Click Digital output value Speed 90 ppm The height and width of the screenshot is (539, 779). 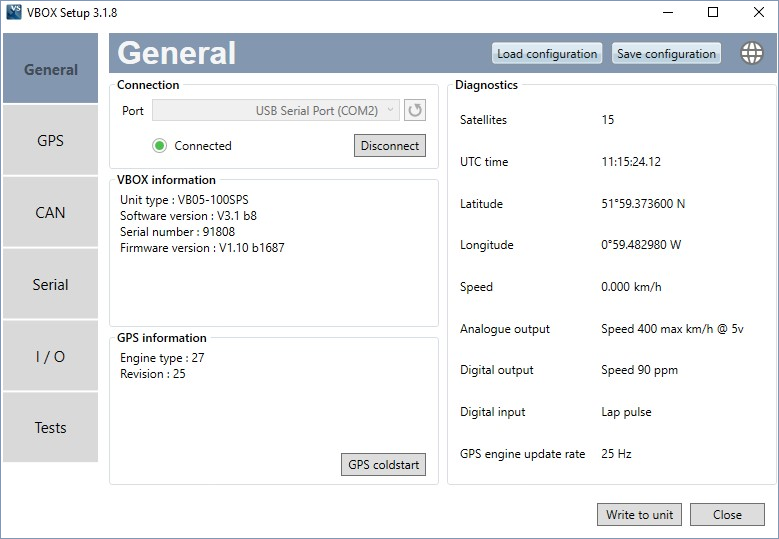click(x=639, y=370)
